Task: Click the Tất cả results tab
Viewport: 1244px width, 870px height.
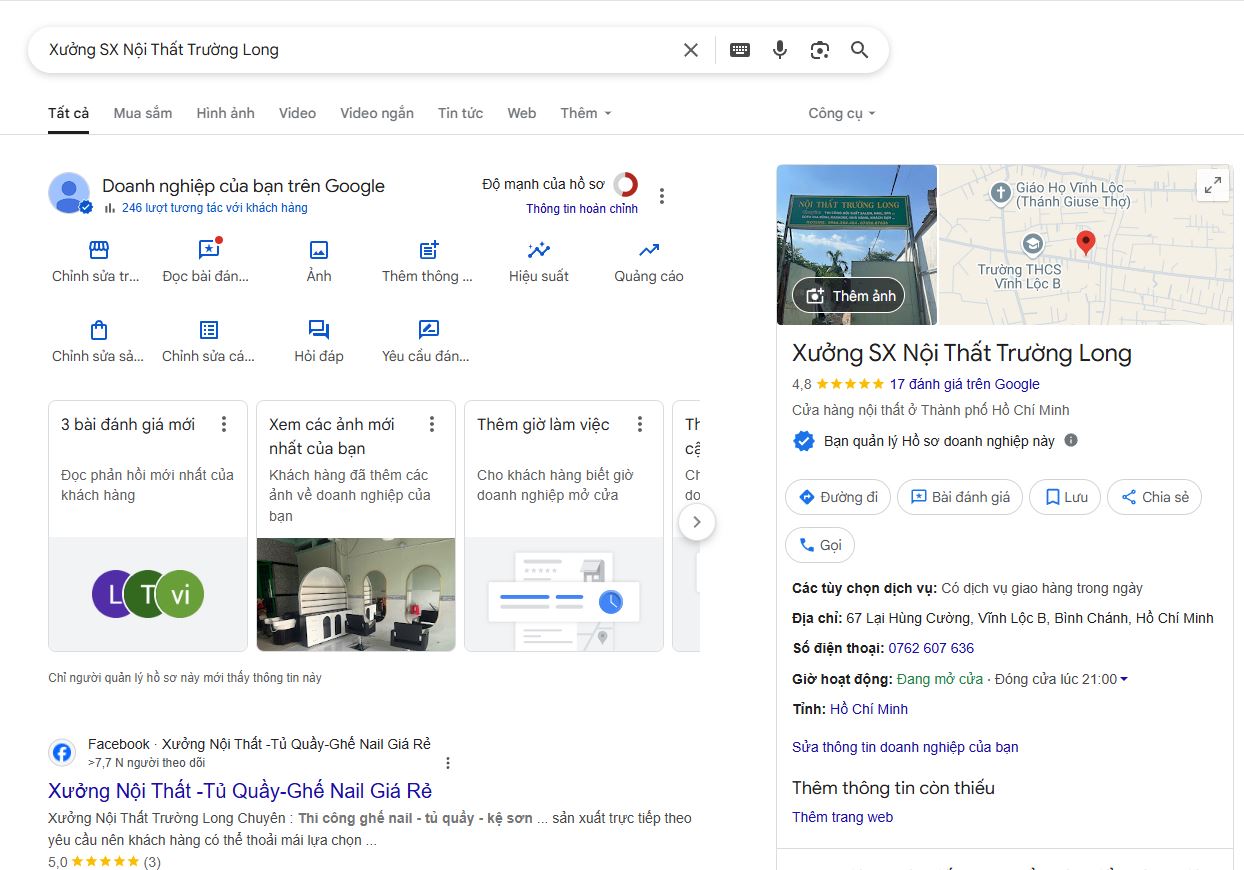Action: pos(69,113)
